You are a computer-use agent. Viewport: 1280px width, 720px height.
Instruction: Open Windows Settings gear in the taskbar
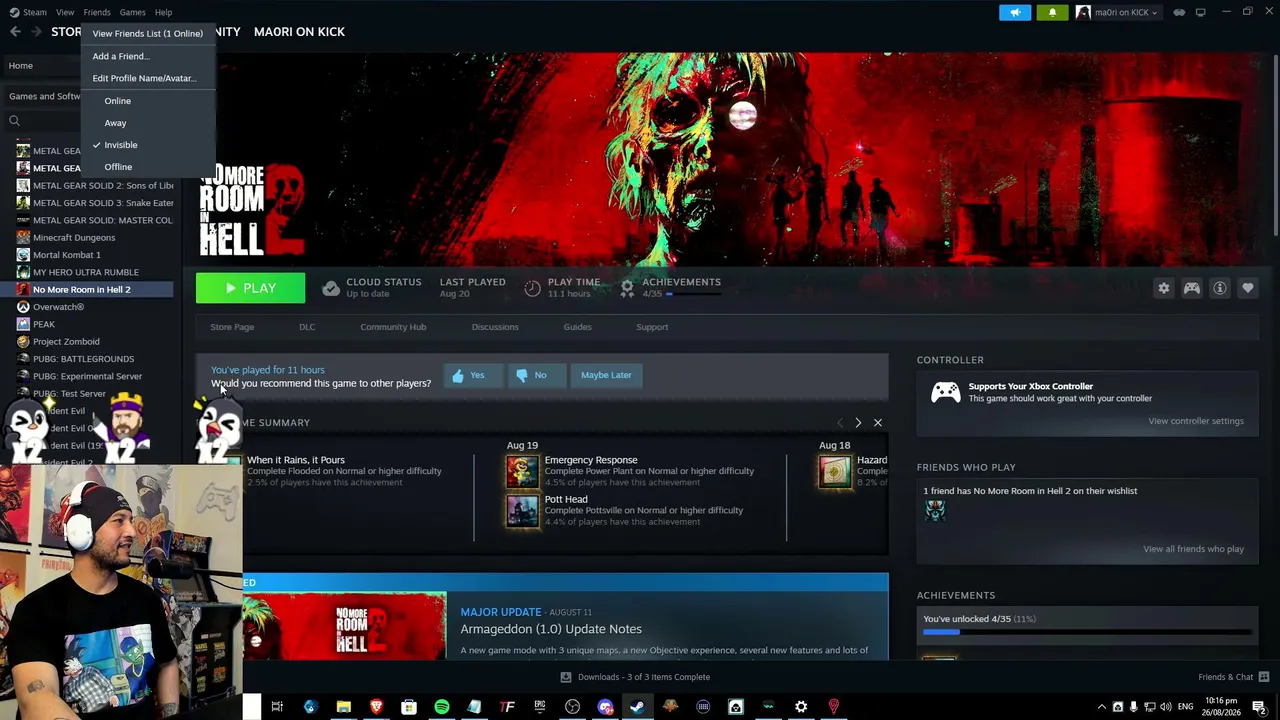click(x=801, y=707)
